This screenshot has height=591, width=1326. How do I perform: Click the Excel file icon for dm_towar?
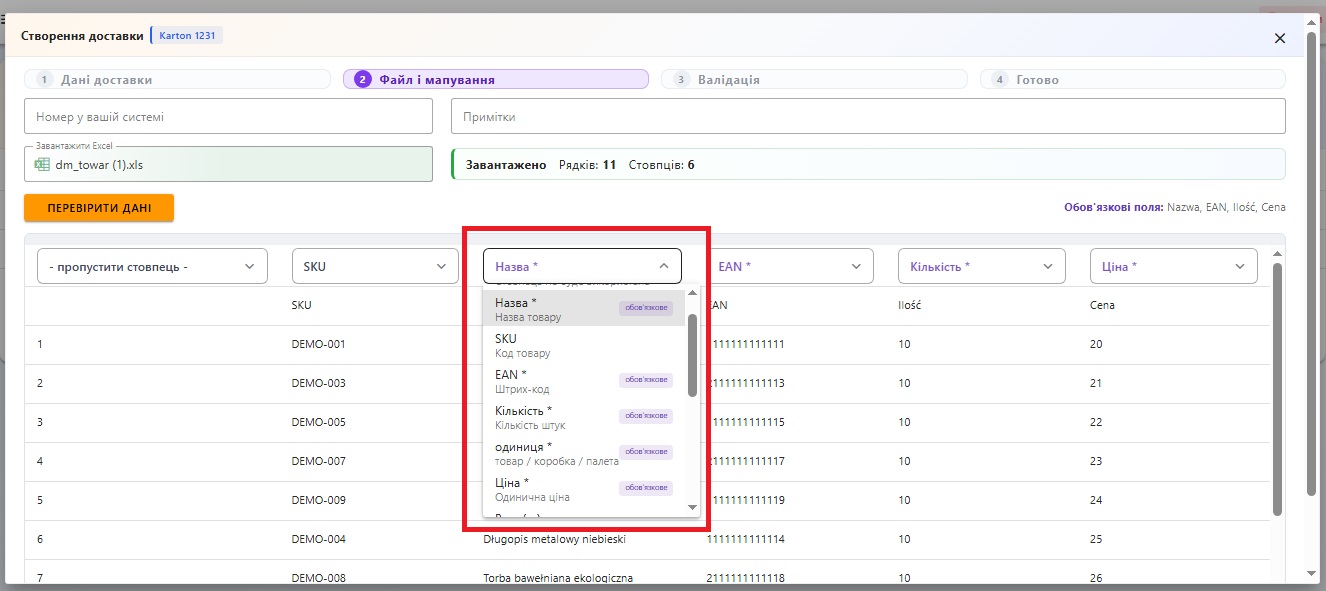coord(42,165)
